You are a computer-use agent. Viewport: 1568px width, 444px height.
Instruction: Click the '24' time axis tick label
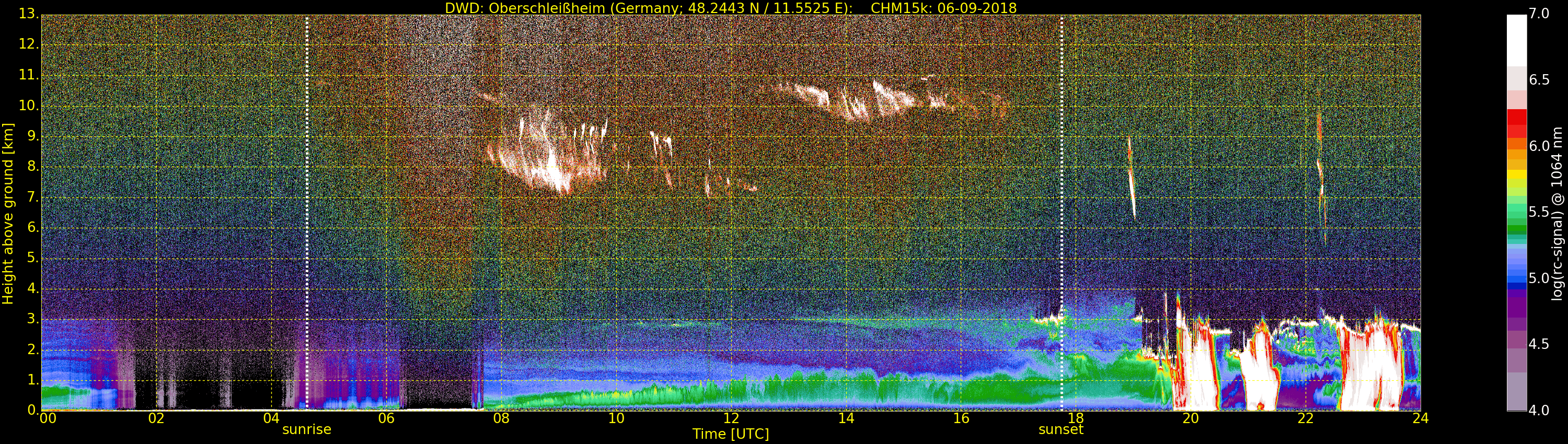[1420, 418]
